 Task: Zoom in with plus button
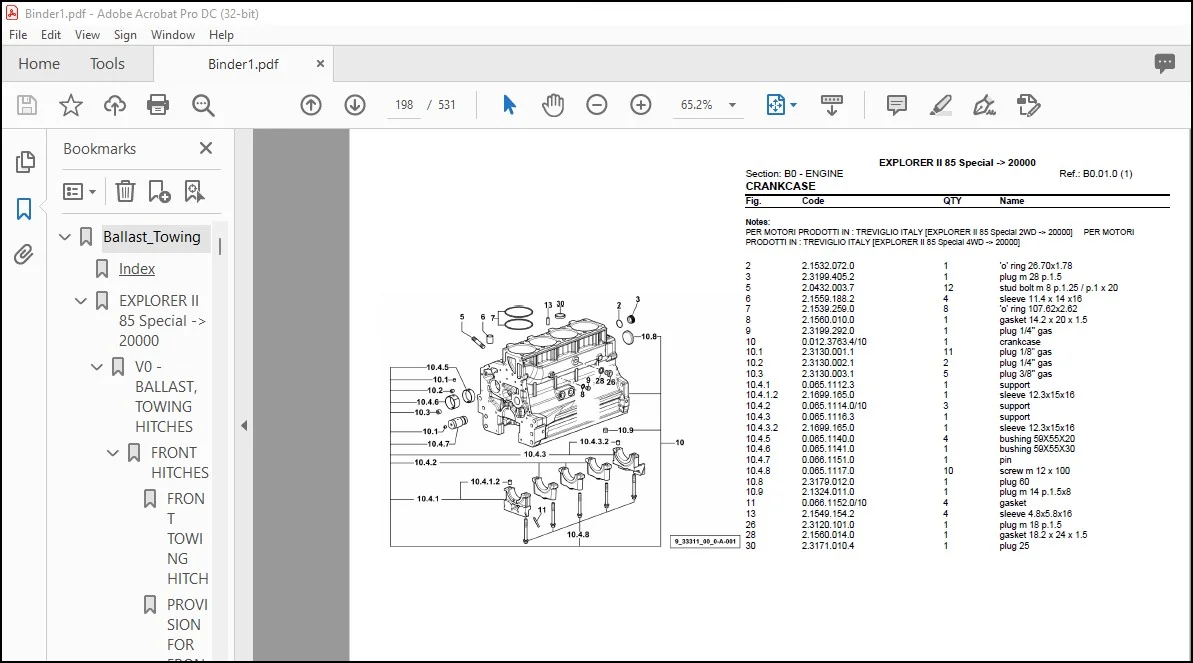(x=641, y=105)
